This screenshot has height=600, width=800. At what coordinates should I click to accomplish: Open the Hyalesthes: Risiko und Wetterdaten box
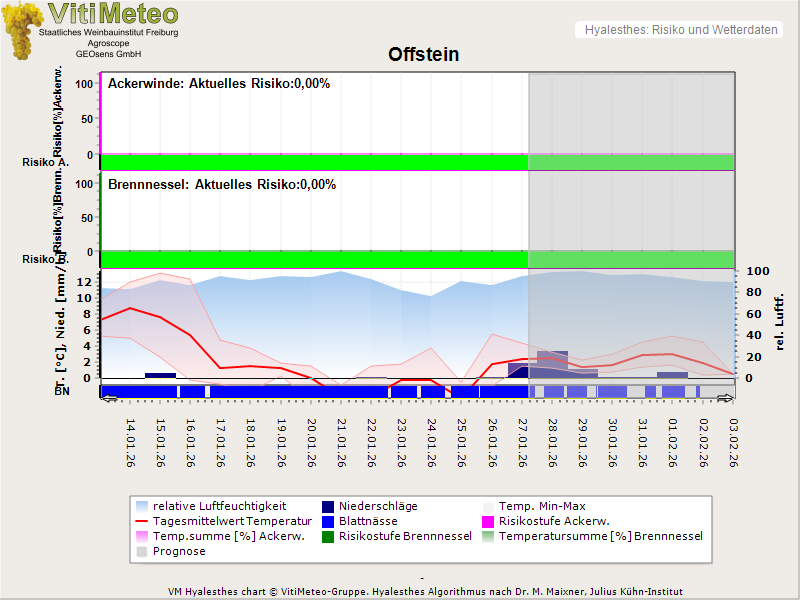[x=680, y=30]
